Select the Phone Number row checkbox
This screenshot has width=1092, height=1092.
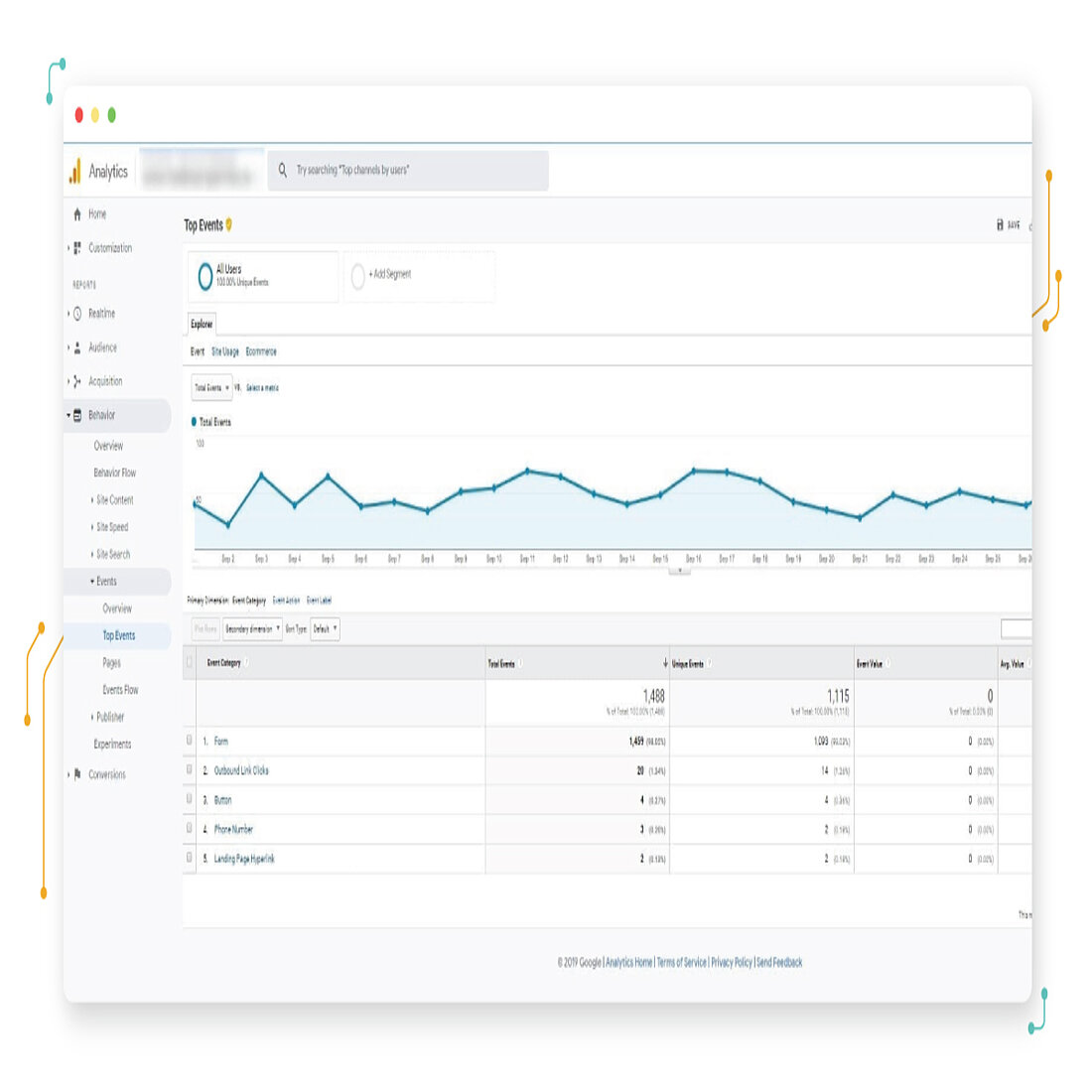click(x=190, y=828)
